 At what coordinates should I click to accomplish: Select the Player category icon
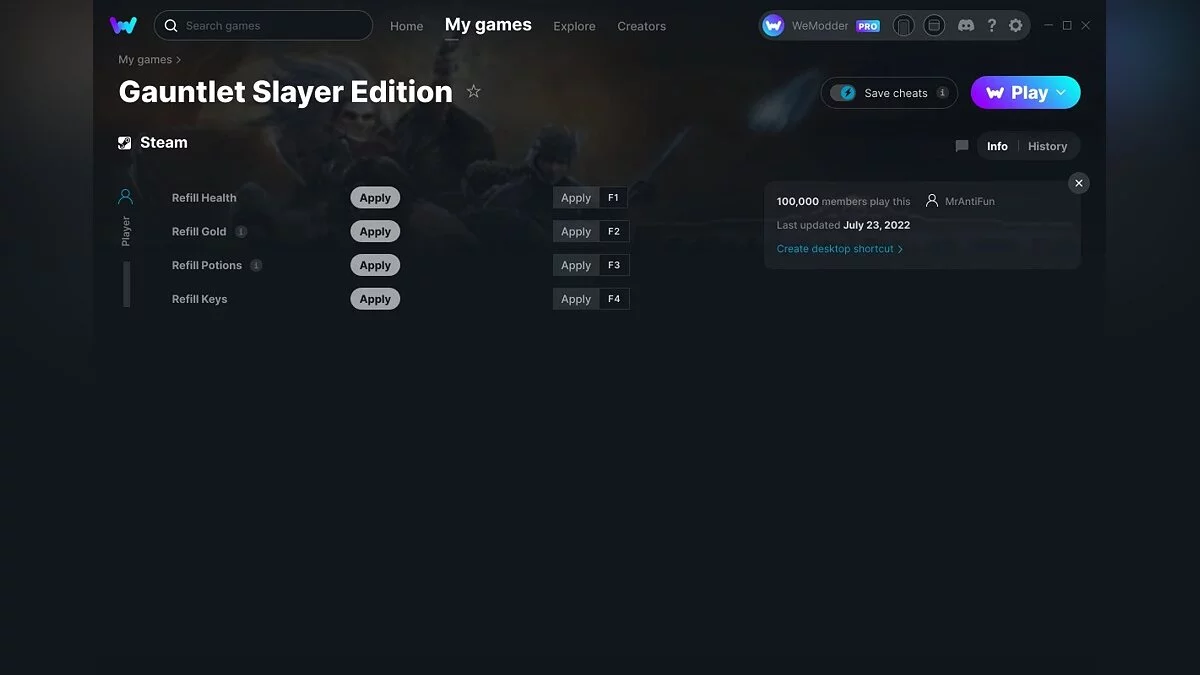click(x=125, y=197)
